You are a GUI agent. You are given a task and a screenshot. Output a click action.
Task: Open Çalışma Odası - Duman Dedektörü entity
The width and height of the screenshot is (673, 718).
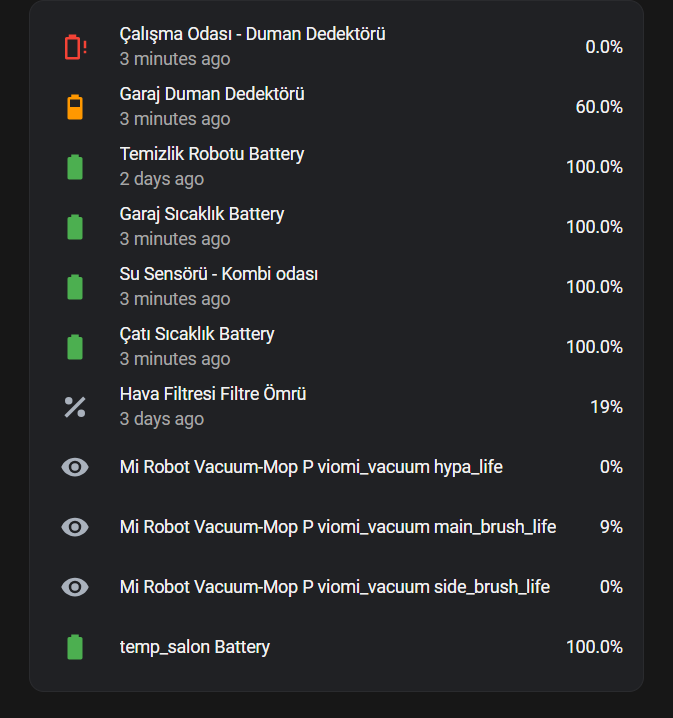(x=336, y=47)
